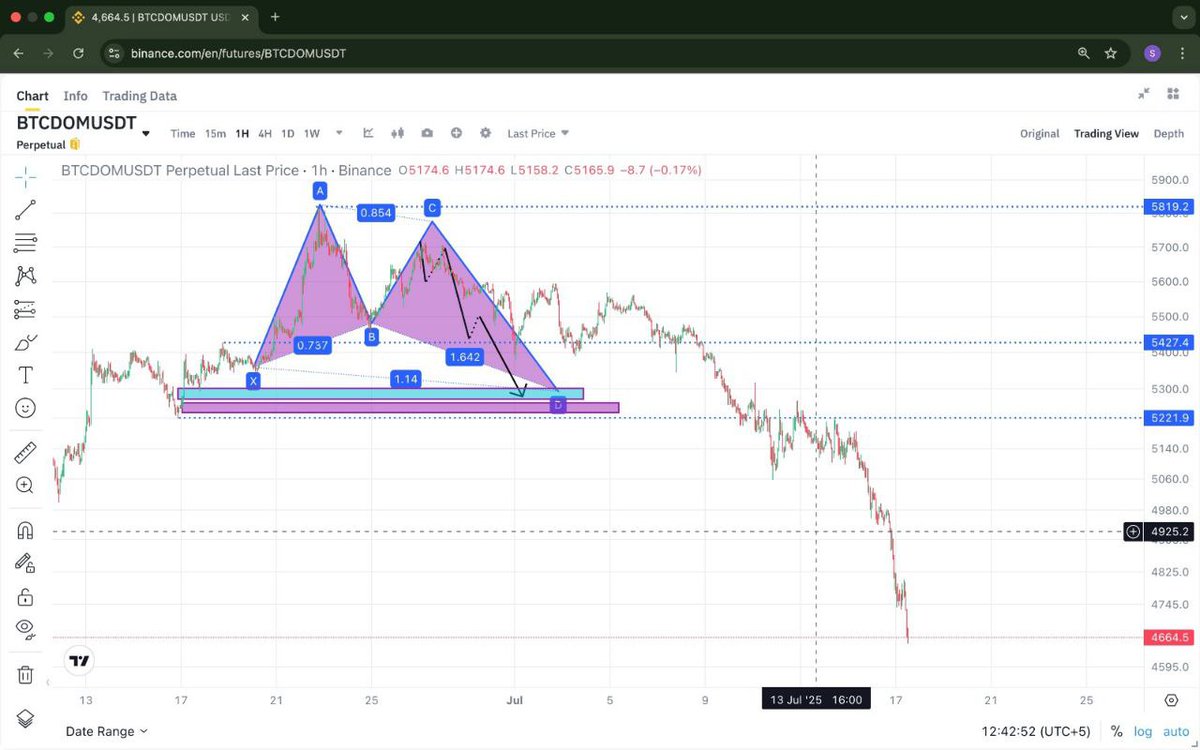
Task: Select the Original chart view
Action: [x=1039, y=133]
